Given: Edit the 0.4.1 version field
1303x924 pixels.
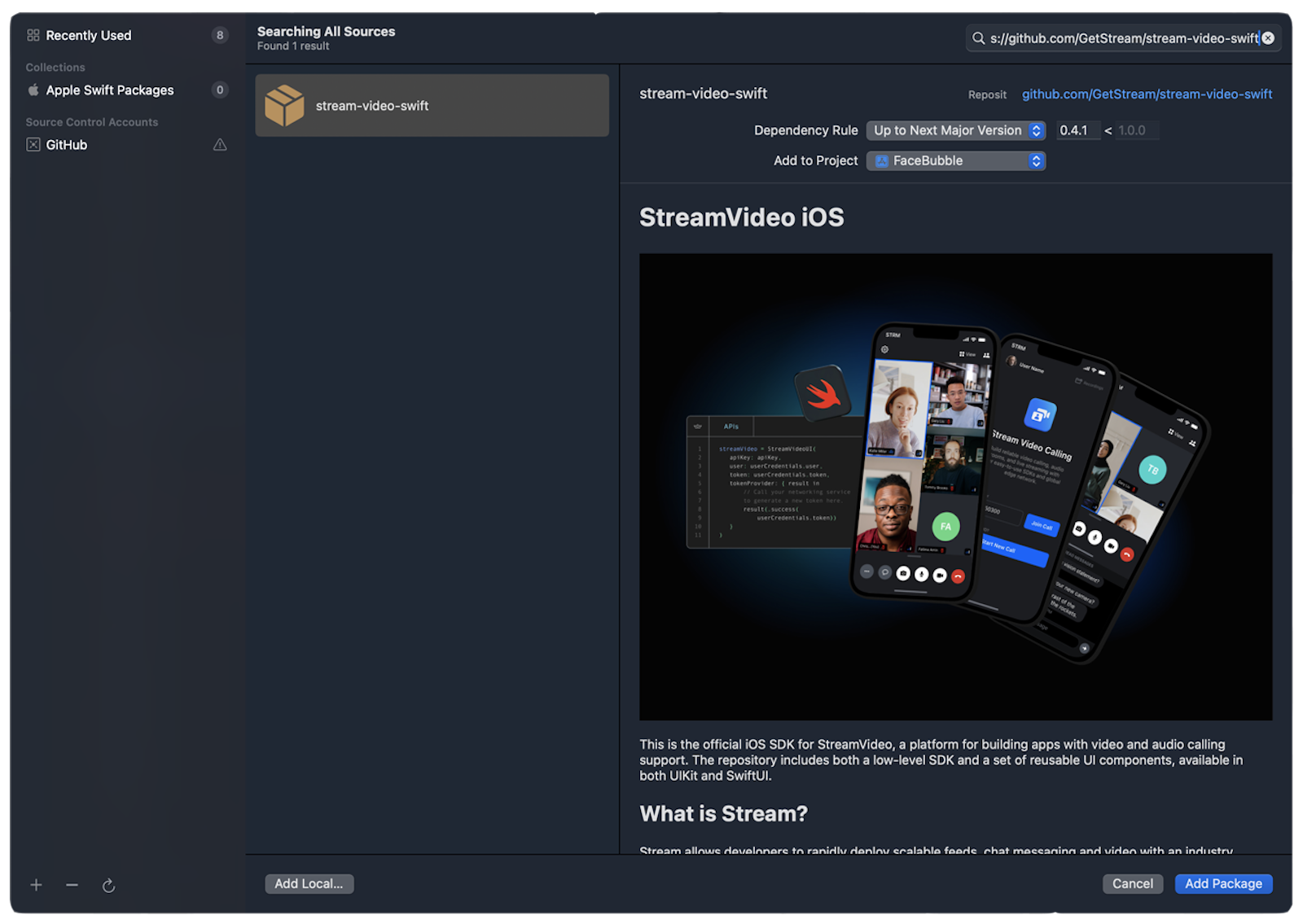Looking at the screenshot, I should pos(1077,130).
